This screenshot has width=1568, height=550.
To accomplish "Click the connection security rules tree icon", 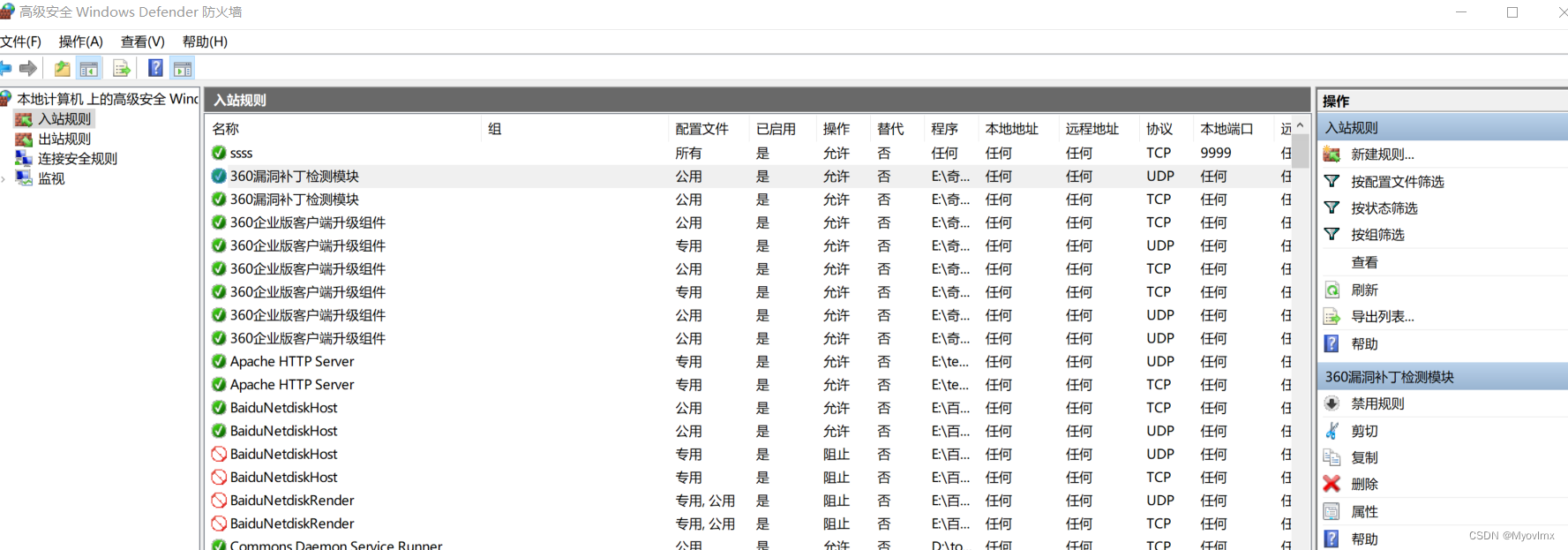I will tap(24, 158).
